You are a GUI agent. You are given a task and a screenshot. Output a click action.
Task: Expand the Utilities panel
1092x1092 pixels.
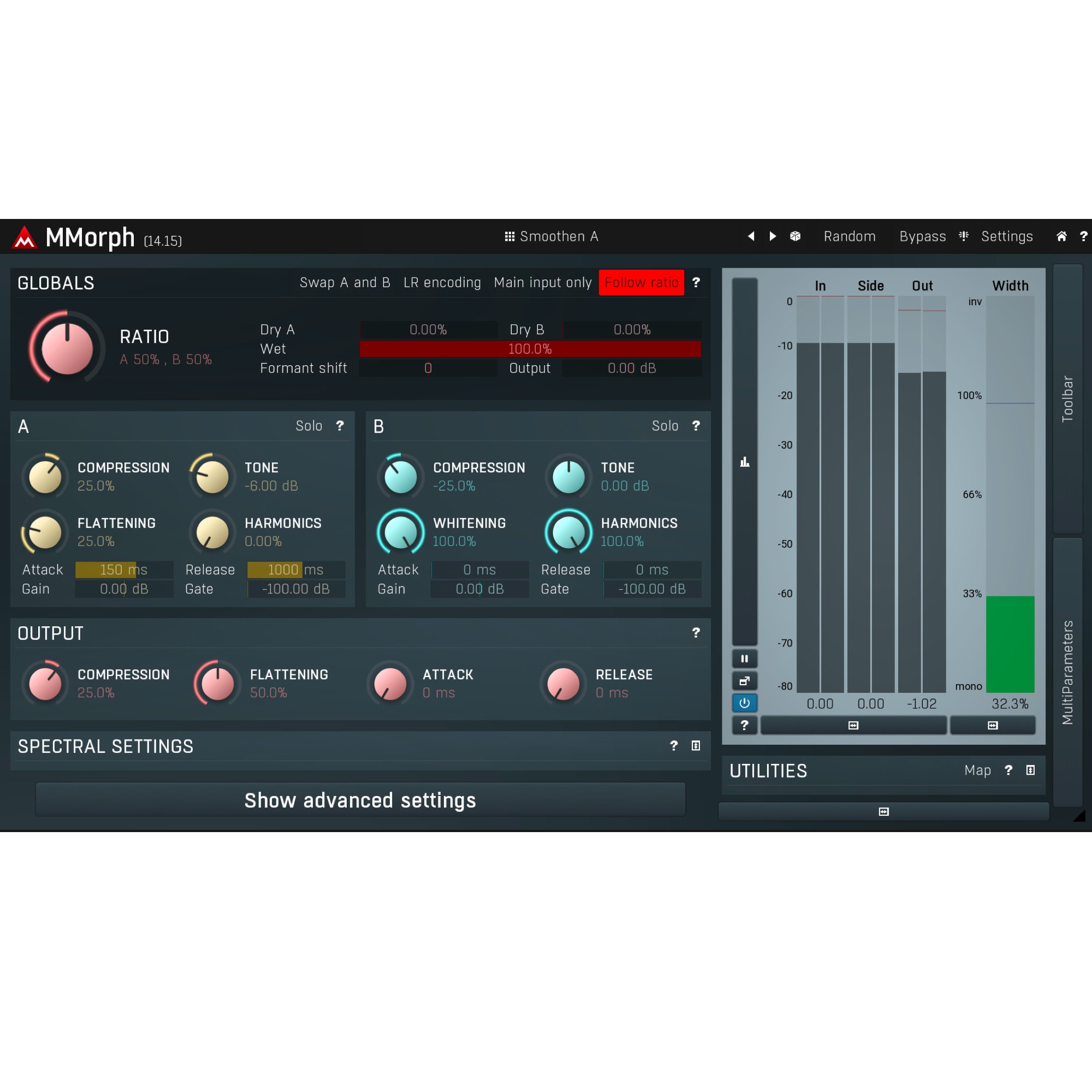point(1031,770)
